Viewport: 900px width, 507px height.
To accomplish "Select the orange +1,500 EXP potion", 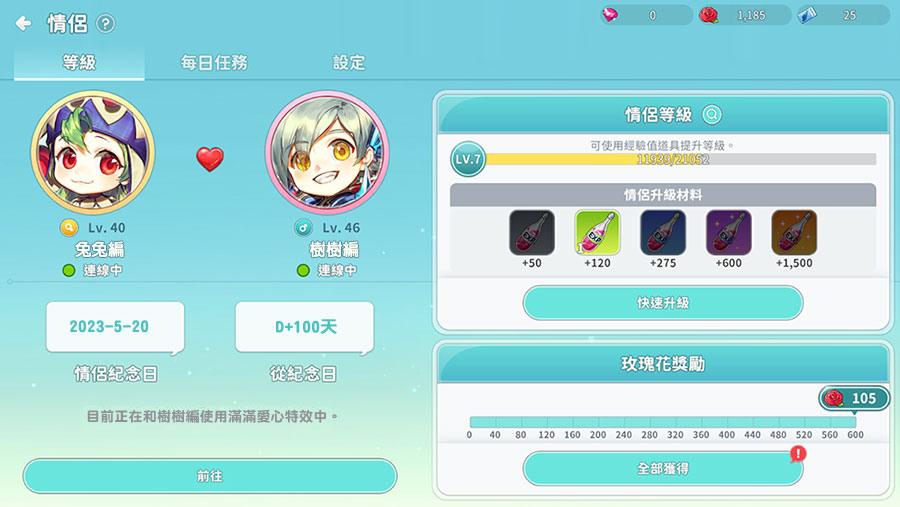I will pyautogui.click(x=794, y=233).
